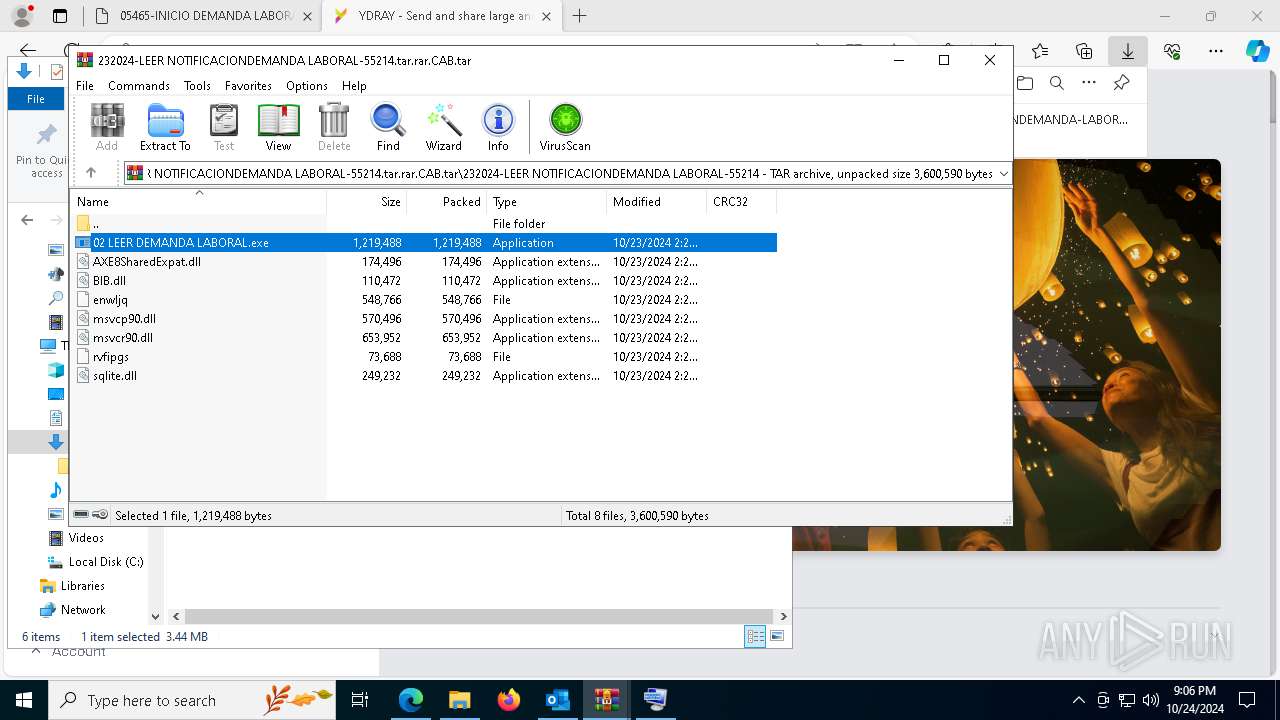This screenshot has height=720, width=1280.
Task: Open WinRAR from taskbar
Action: click(x=607, y=700)
